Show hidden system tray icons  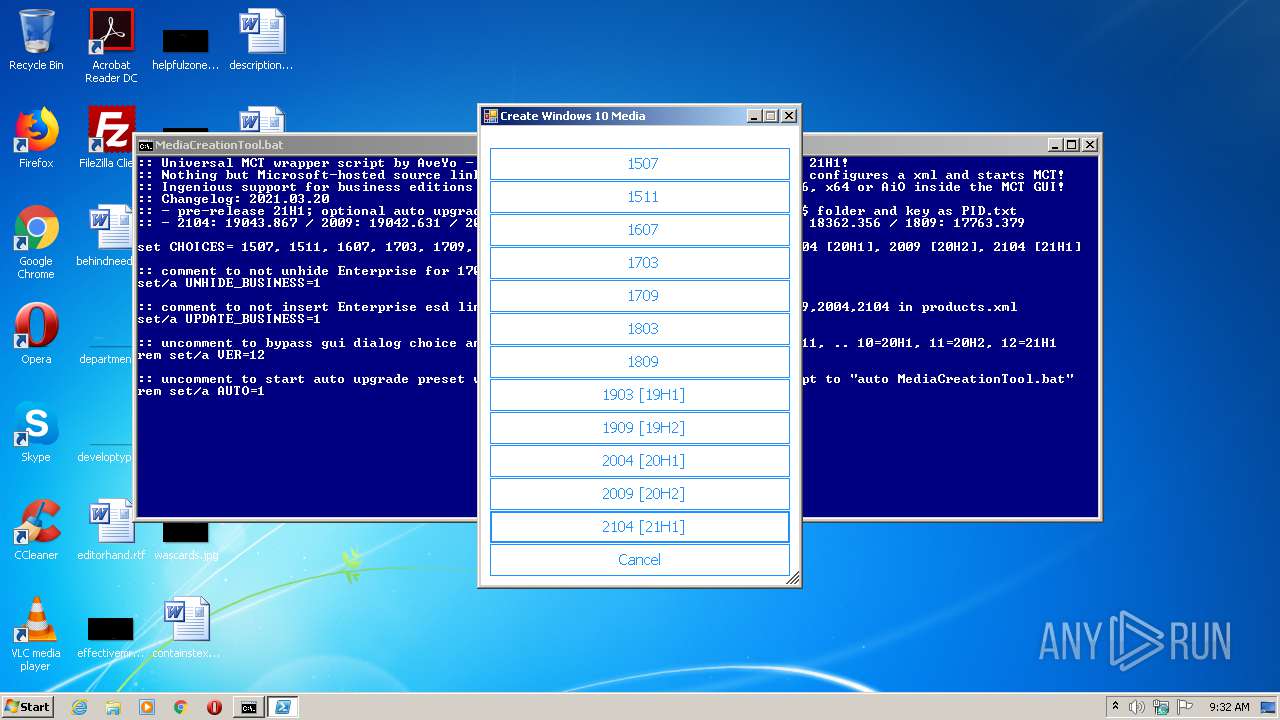(x=1115, y=707)
